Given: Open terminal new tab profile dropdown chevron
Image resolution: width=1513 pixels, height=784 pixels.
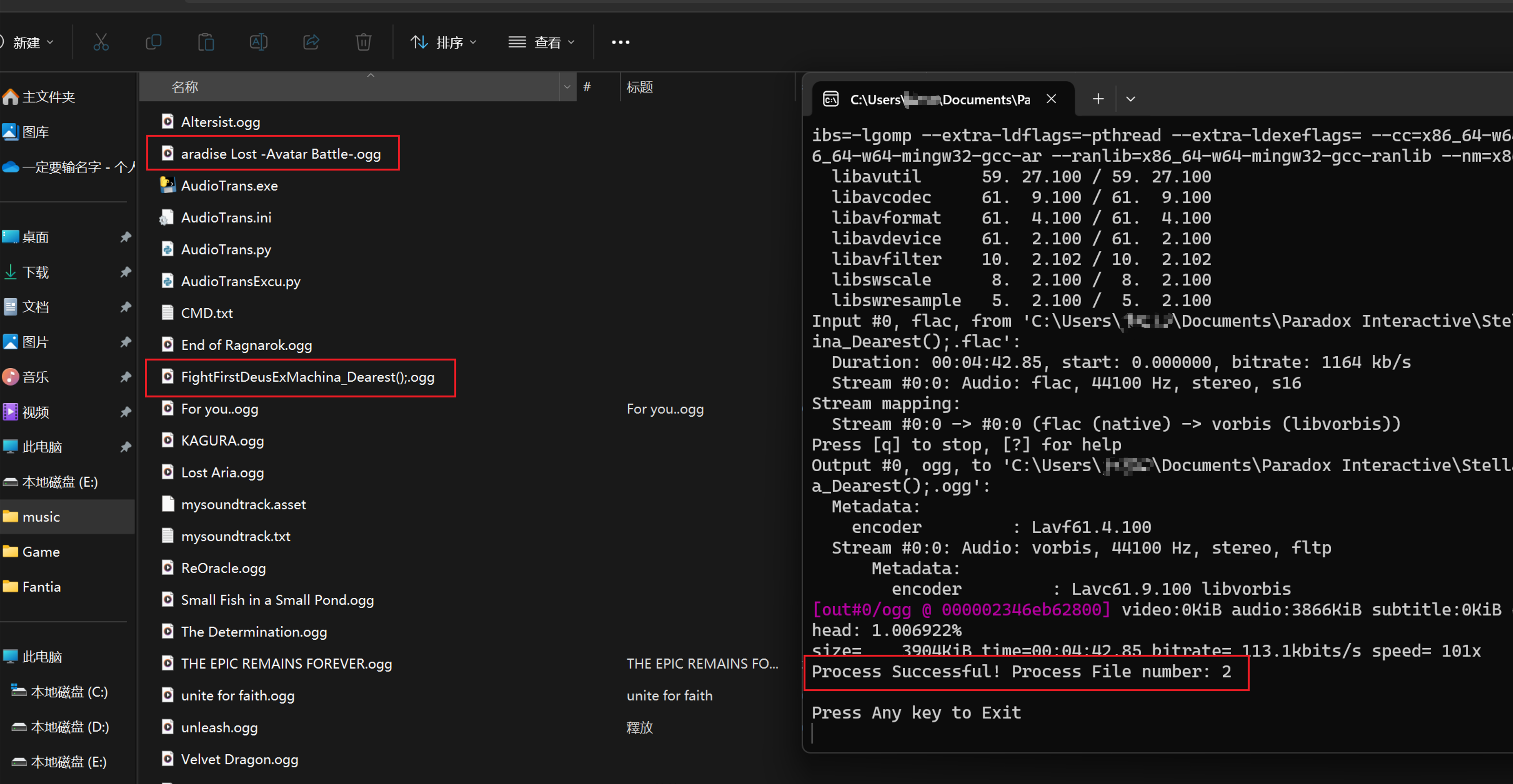Looking at the screenshot, I should coord(1131,99).
